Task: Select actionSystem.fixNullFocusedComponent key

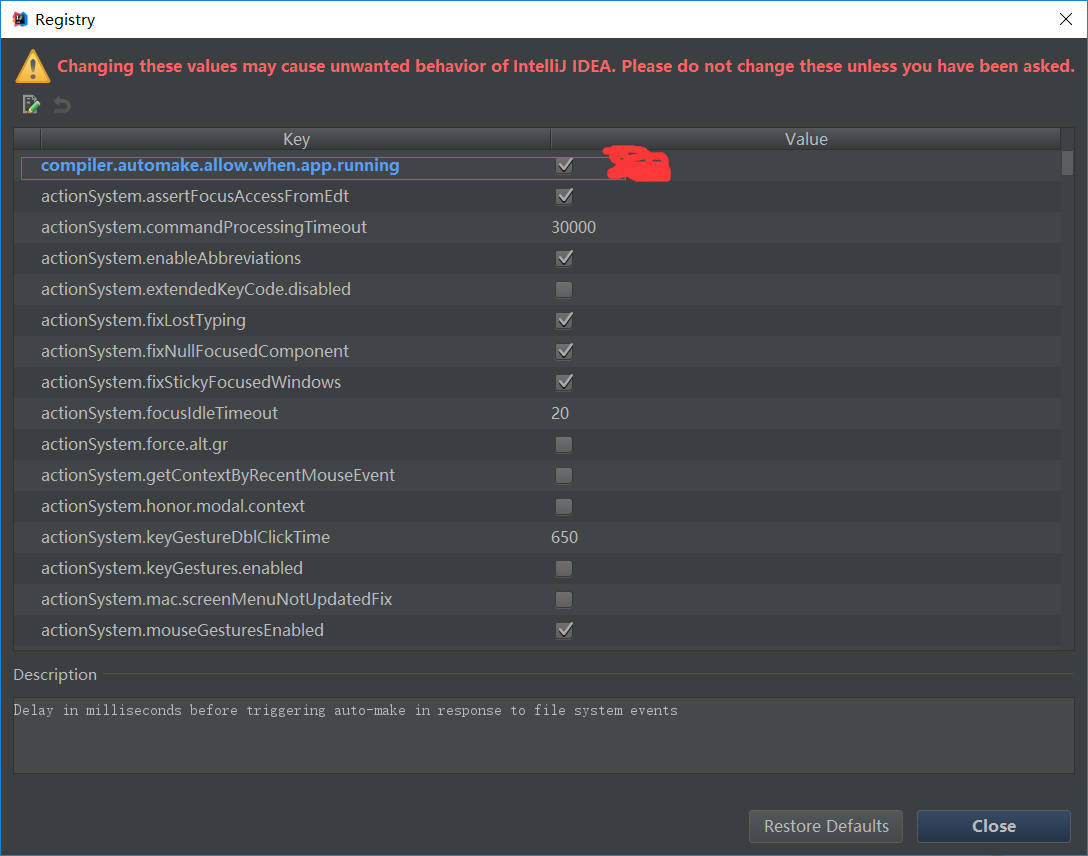Action: tap(194, 351)
